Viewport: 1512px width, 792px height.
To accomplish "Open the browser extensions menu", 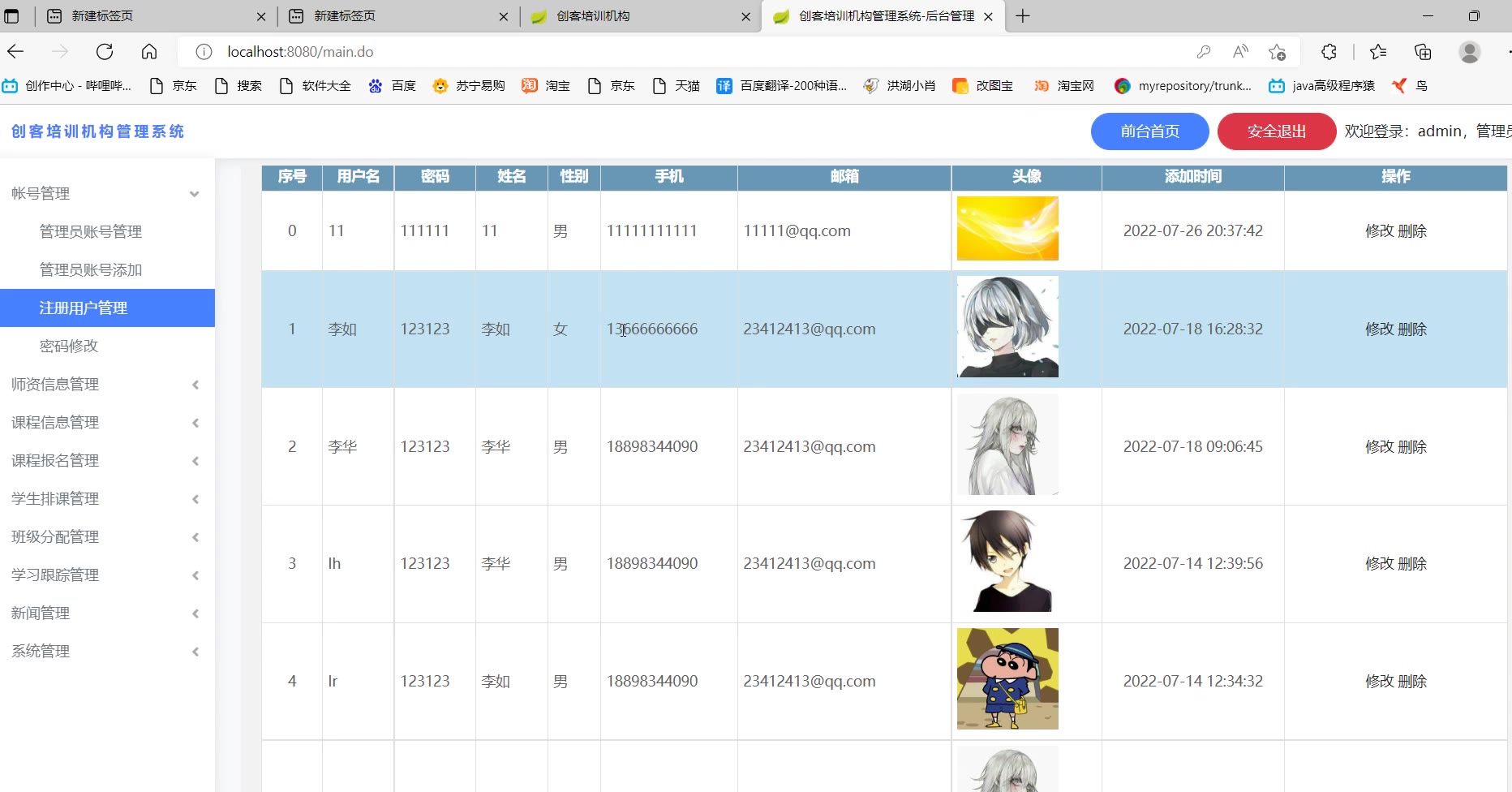I will pos(1329,52).
